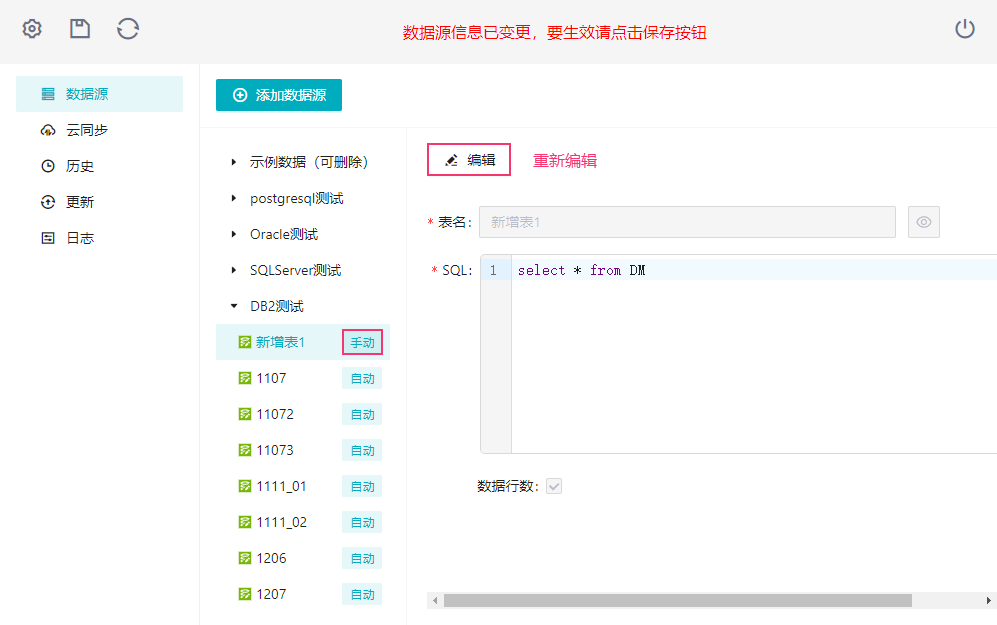This screenshot has width=997, height=625.
Task: Click the 手动 tag on 新增表1
Action: pyautogui.click(x=362, y=342)
